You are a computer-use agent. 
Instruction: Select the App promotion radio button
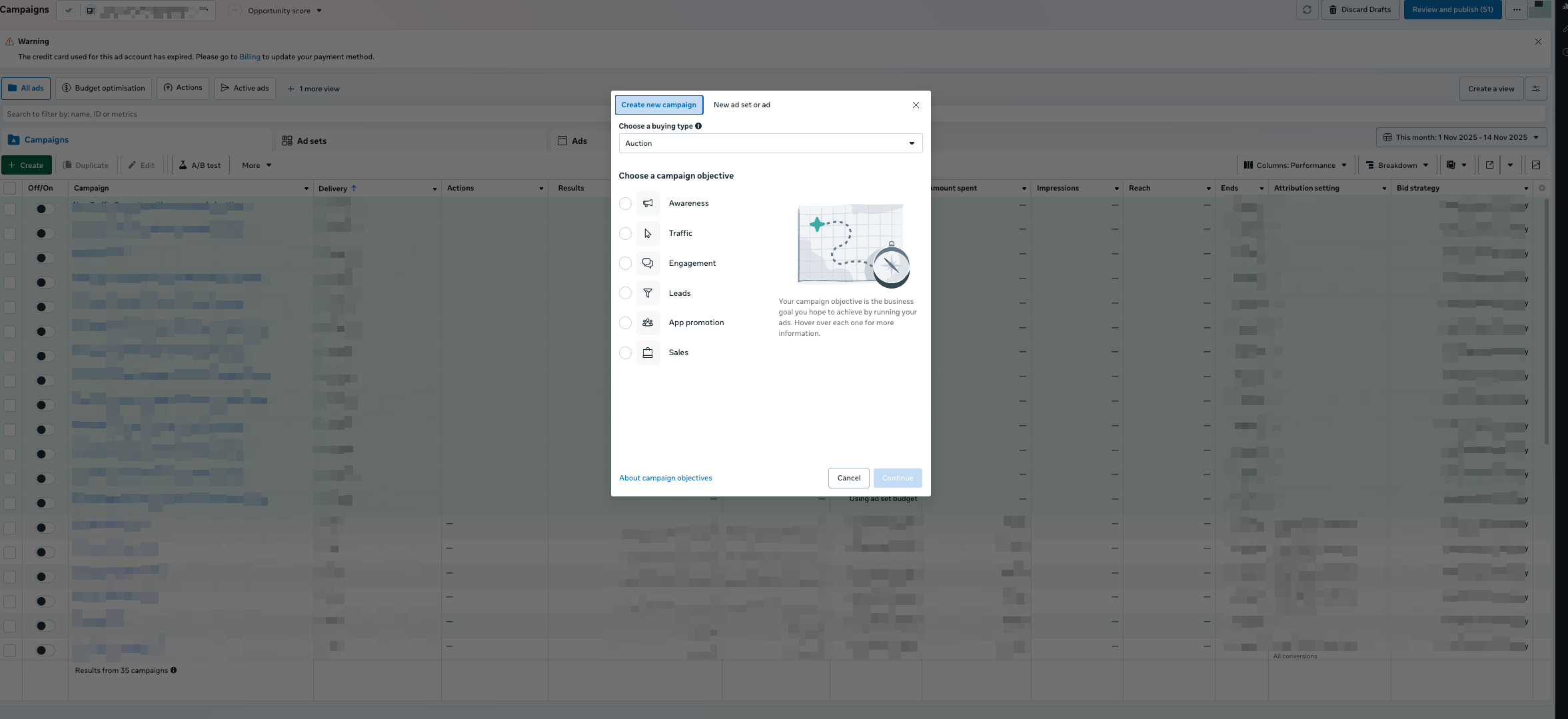coord(625,323)
